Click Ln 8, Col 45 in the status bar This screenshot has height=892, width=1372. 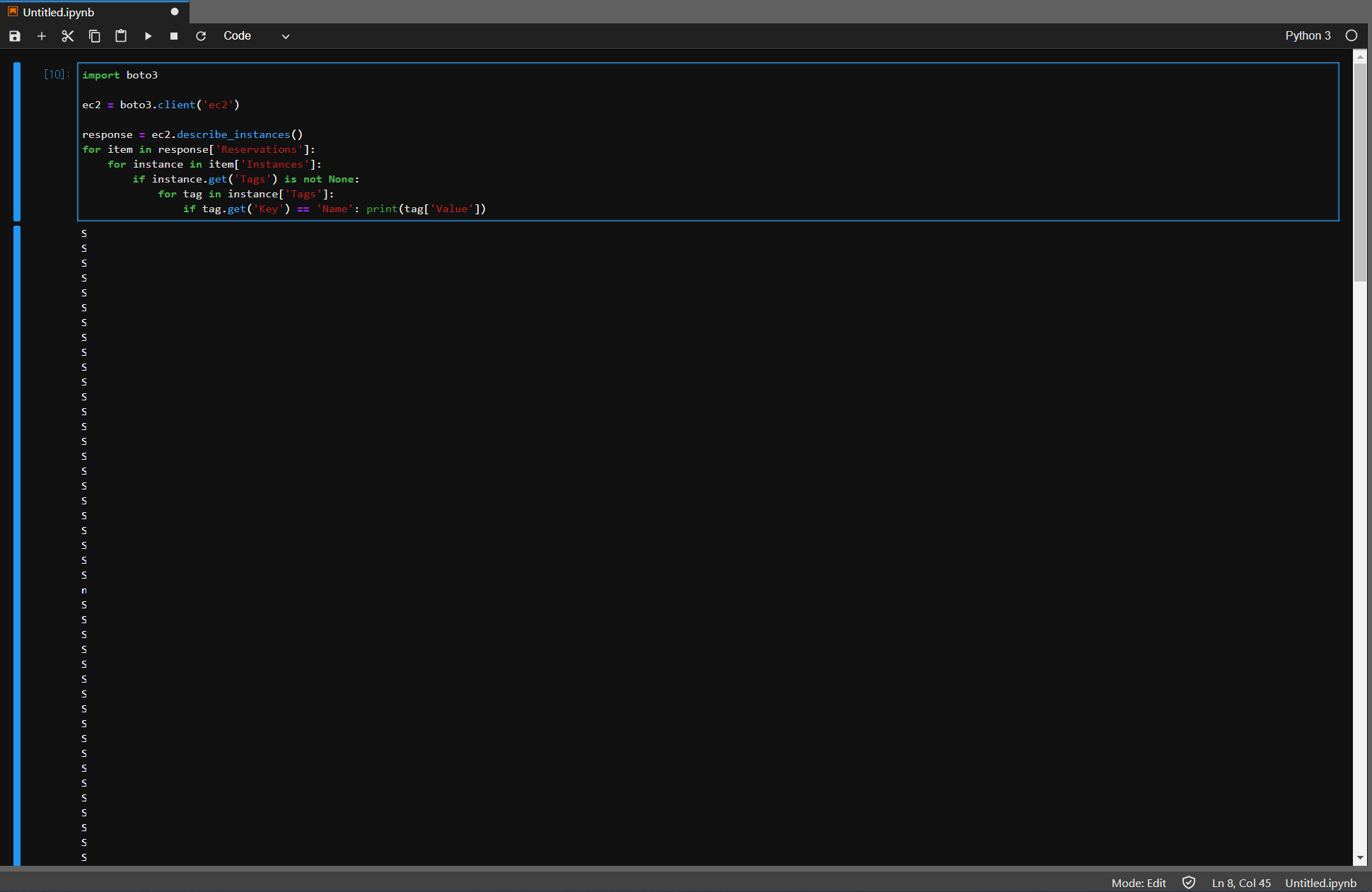[1241, 883]
